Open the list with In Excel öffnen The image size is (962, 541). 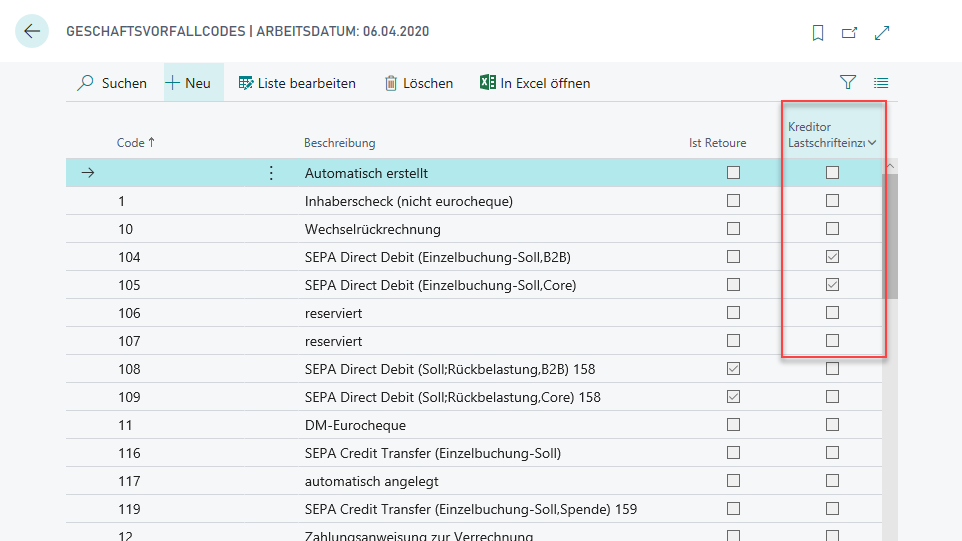[x=535, y=83]
